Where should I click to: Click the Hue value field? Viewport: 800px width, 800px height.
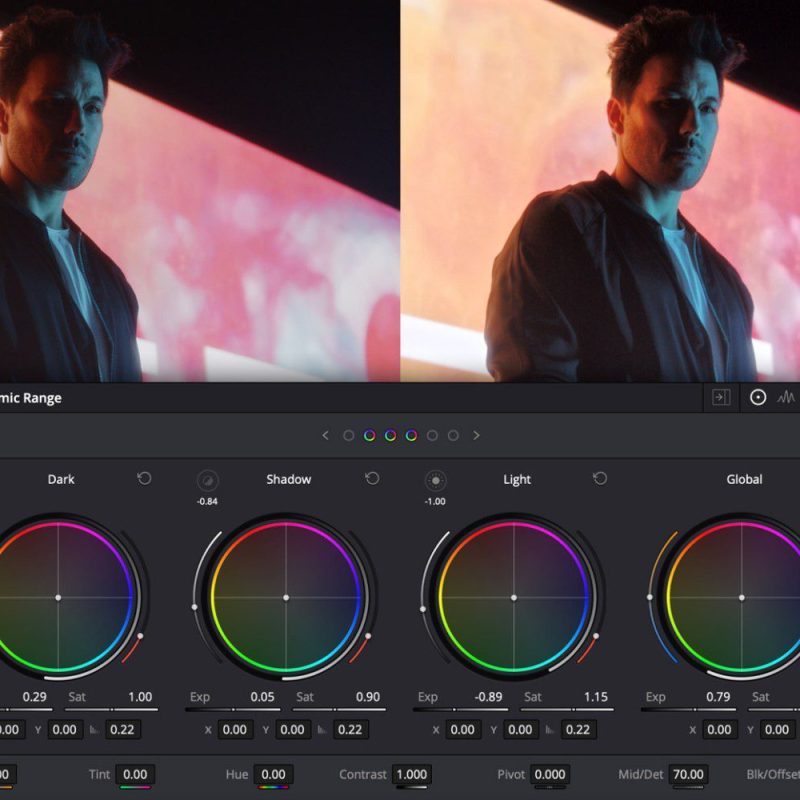pos(273,774)
